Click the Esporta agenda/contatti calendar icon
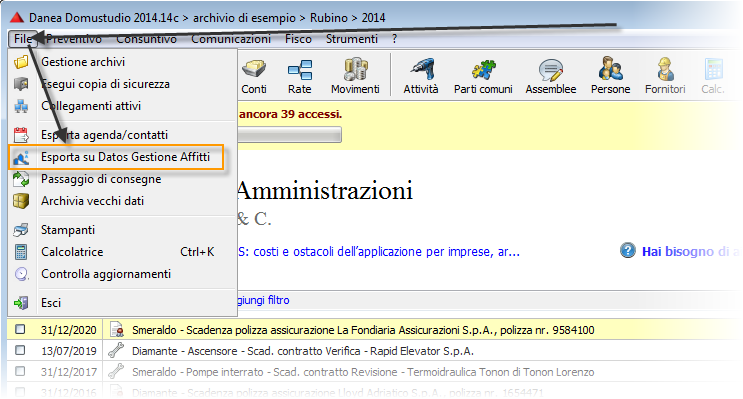Image resolution: width=743 pixels, height=399 pixels. click(x=21, y=135)
